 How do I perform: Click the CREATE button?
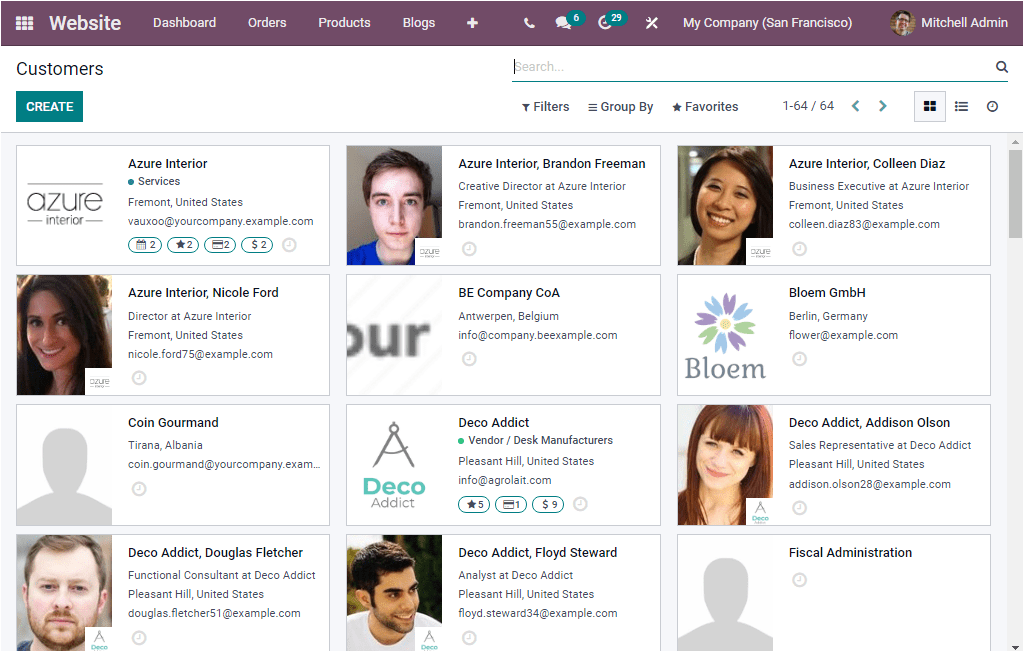pos(49,105)
